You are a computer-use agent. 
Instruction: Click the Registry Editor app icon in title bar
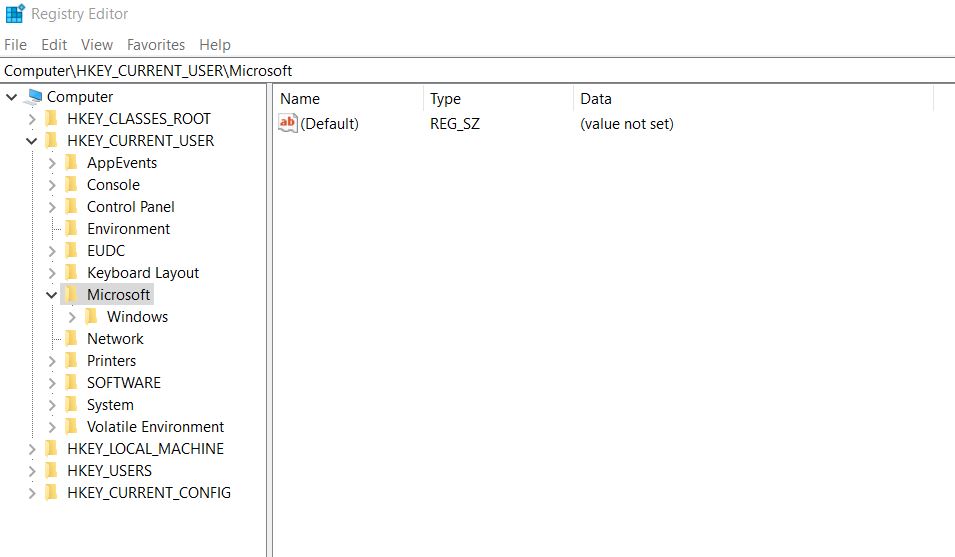(x=15, y=13)
